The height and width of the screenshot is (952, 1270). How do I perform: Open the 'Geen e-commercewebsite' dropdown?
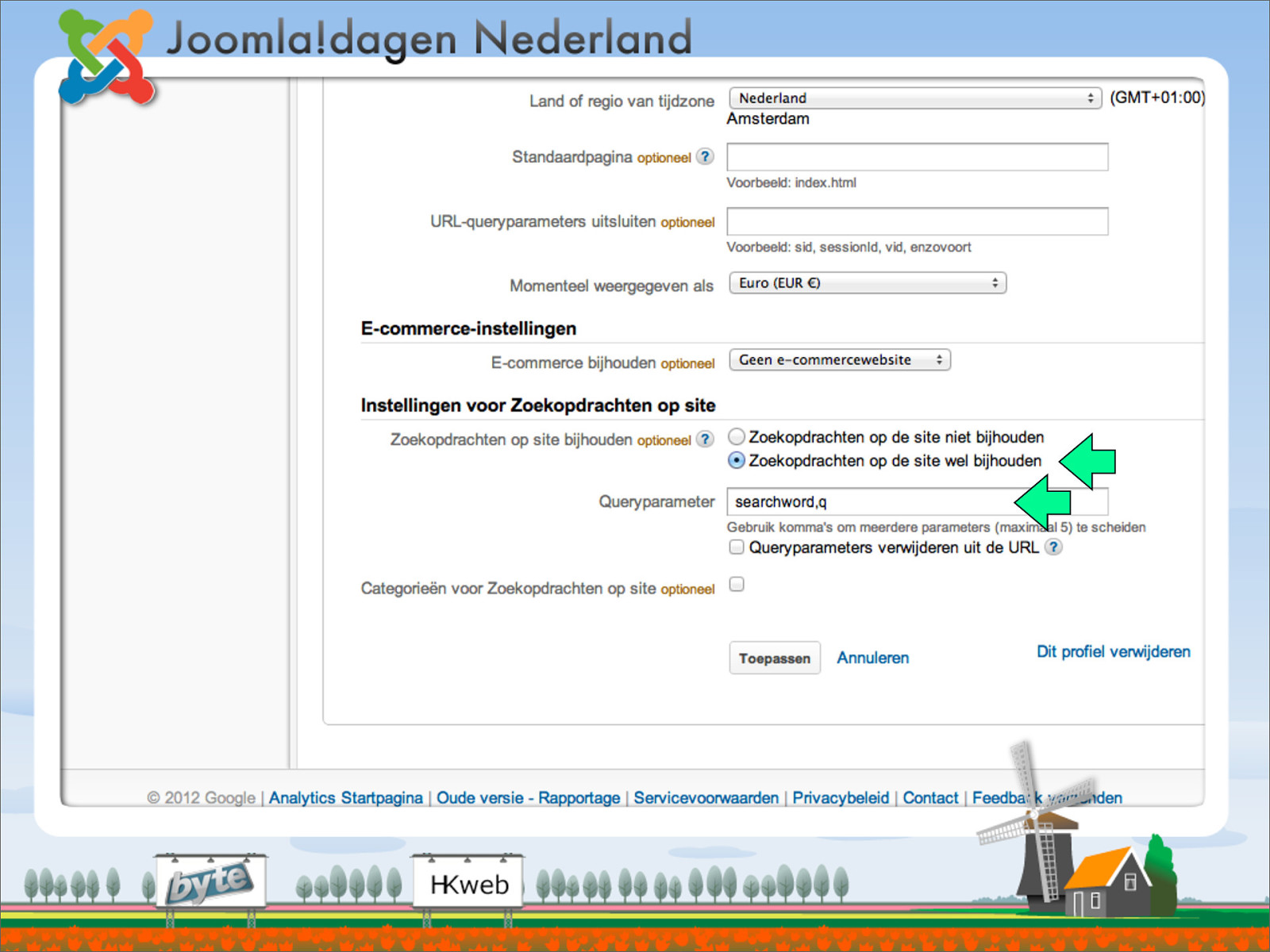click(x=840, y=359)
